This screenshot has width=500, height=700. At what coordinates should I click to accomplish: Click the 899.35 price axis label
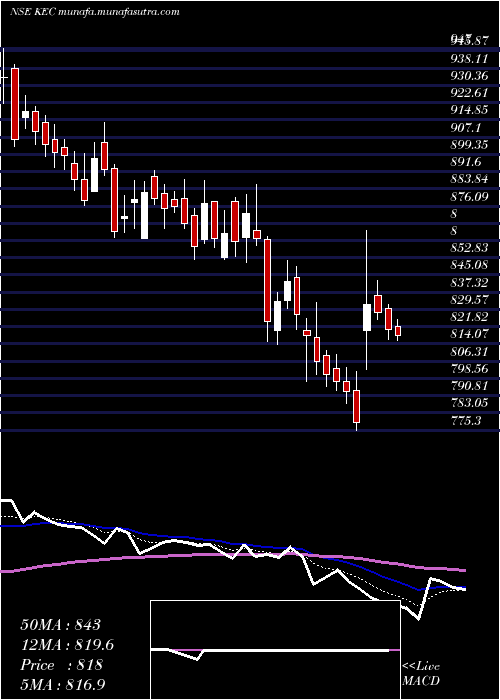point(469,145)
